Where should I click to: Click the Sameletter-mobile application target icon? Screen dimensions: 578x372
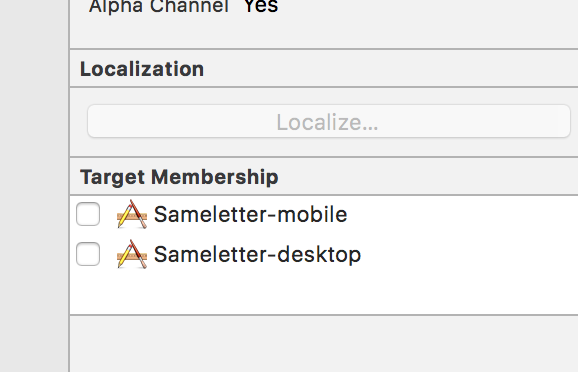click(132, 214)
